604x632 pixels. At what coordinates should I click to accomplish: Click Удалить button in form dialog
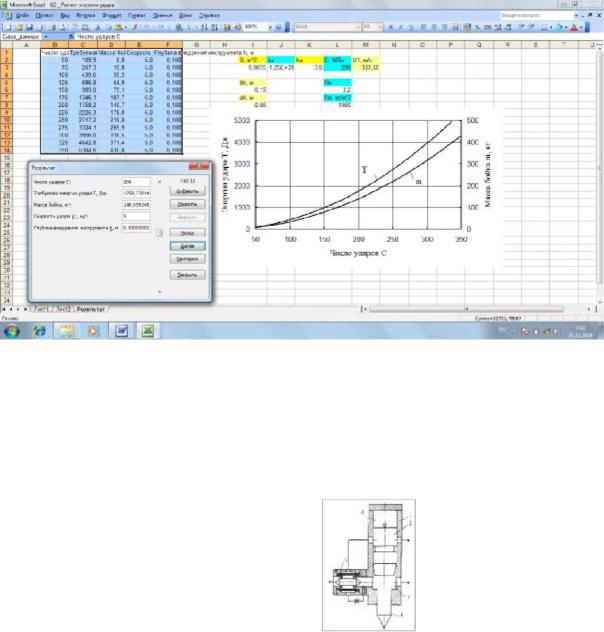point(187,204)
